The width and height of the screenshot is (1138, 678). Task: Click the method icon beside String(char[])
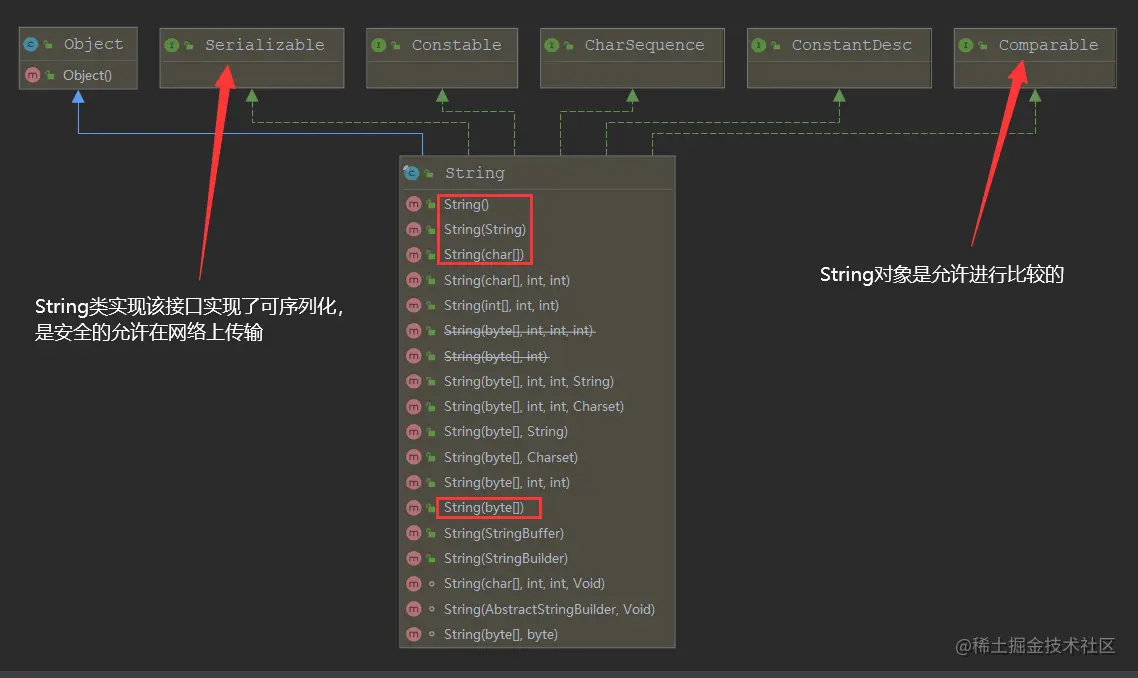(x=414, y=255)
